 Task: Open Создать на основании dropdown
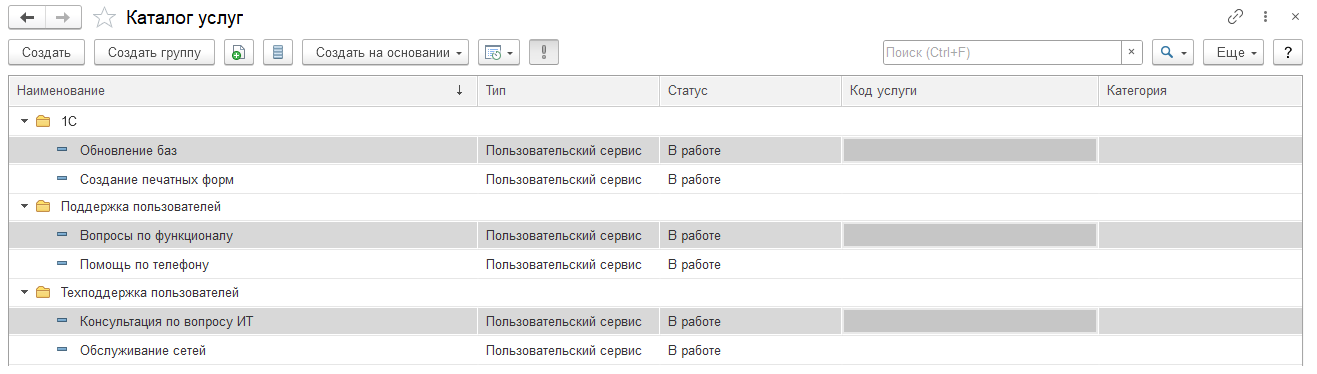[x=386, y=52]
